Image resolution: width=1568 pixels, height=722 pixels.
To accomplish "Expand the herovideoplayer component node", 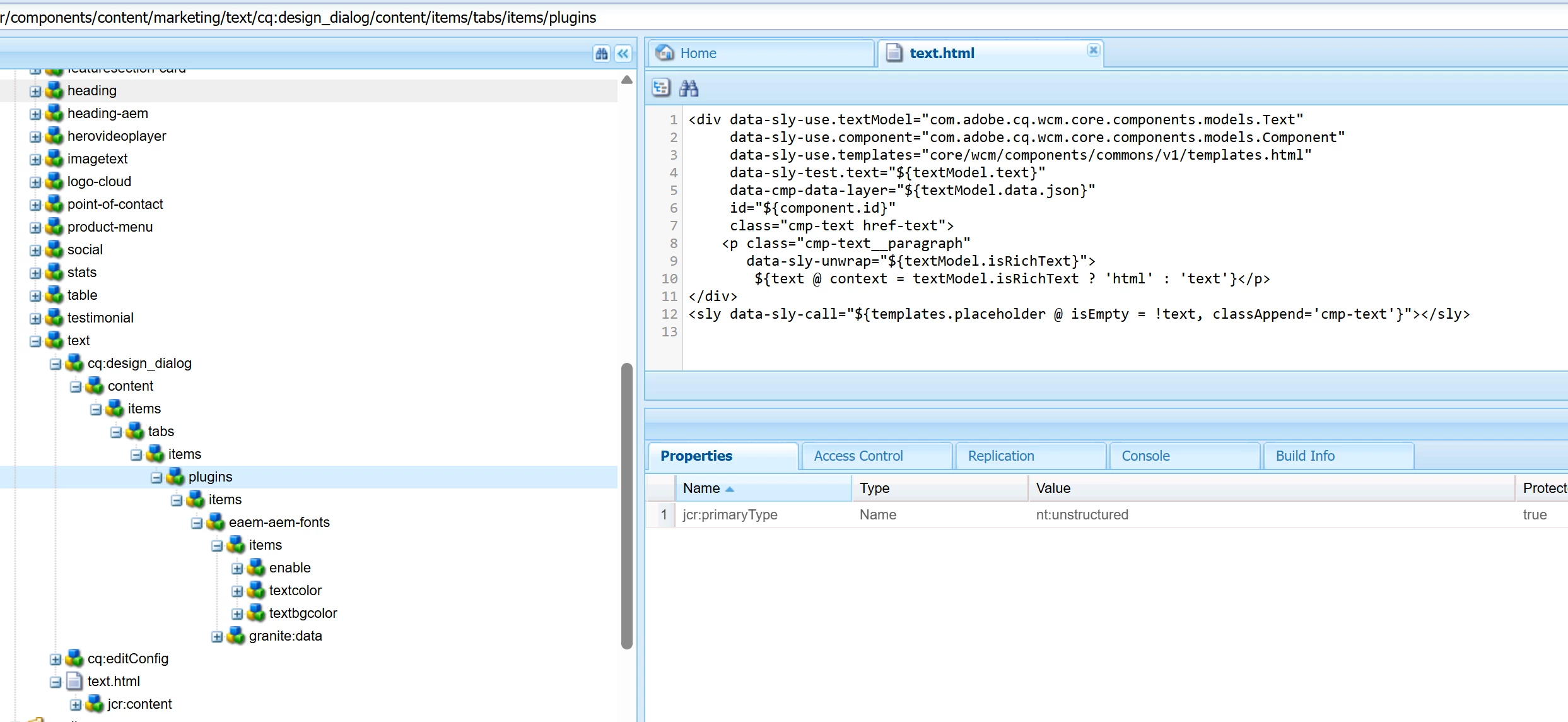I will click(35, 136).
